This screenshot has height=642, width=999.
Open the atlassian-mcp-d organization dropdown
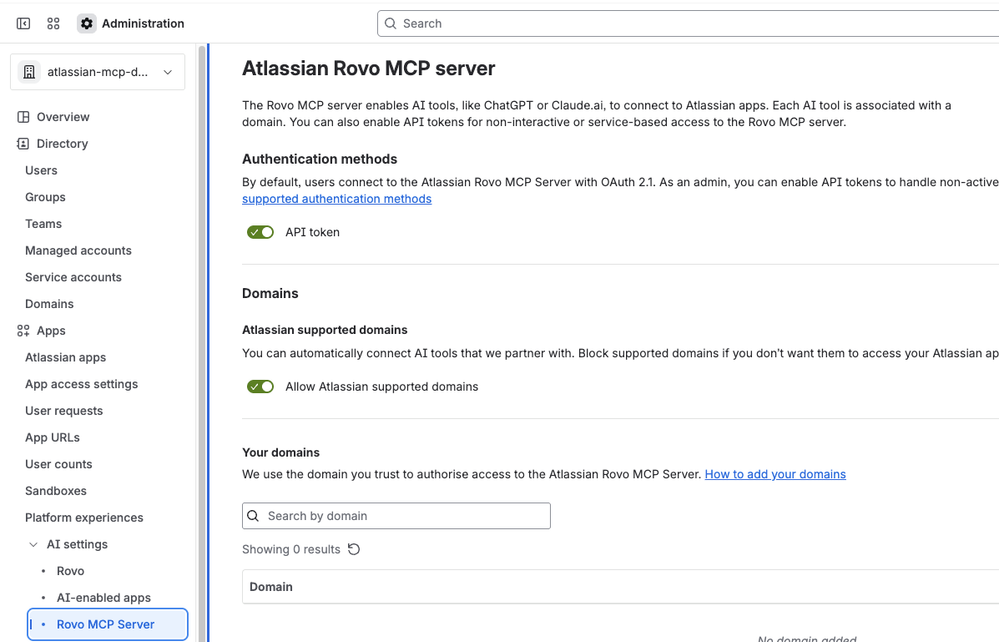(97, 71)
